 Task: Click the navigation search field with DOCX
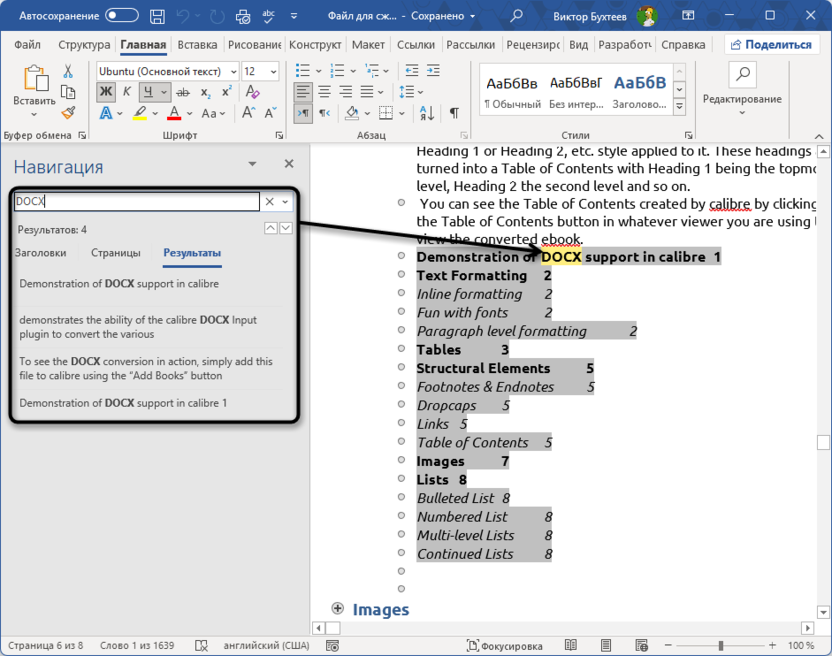tap(136, 202)
